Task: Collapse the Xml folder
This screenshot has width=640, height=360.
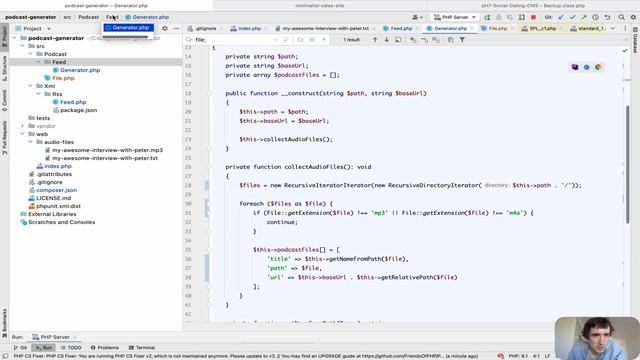Action: coord(31,86)
